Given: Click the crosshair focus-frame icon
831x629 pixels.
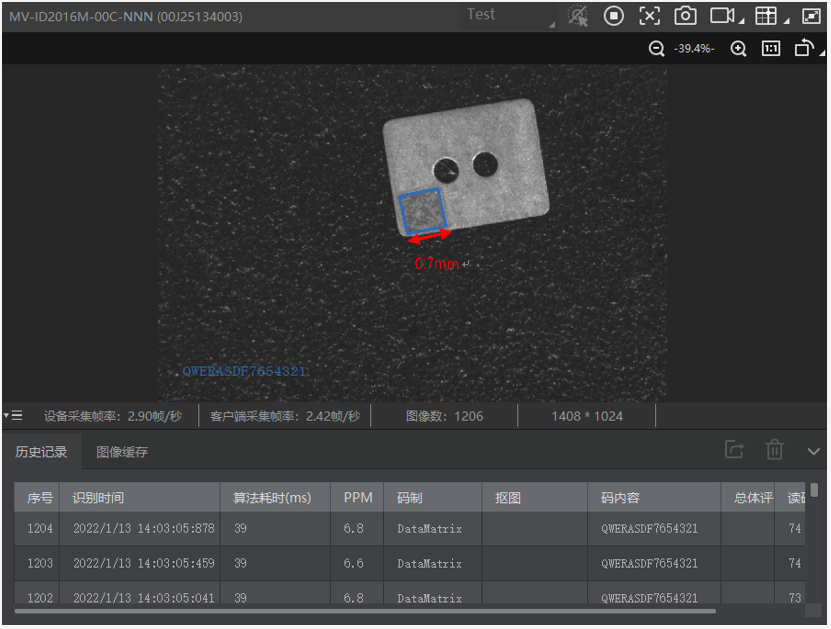Looking at the screenshot, I should pyautogui.click(x=650, y=16).
